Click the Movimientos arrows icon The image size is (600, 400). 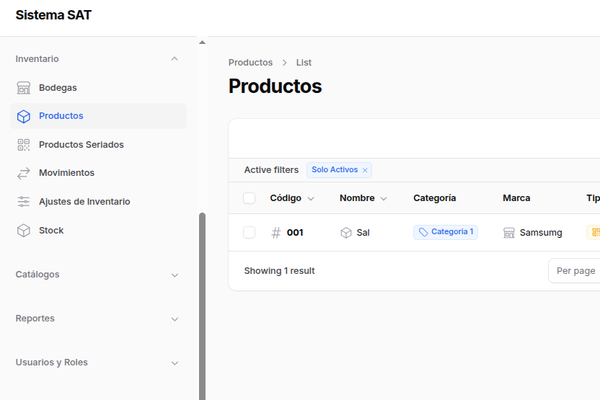pos(24,173)
